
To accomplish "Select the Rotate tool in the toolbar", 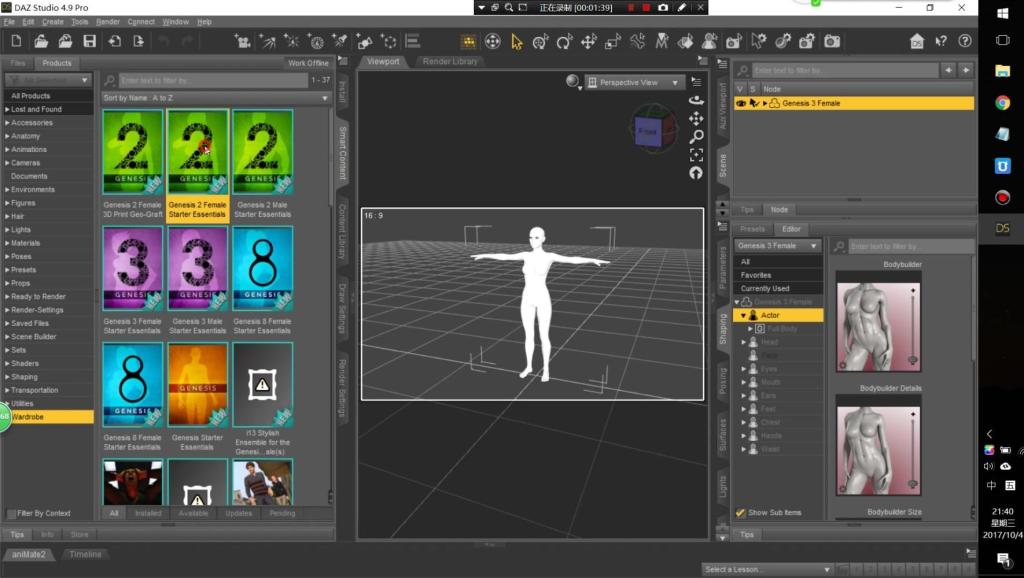I will [564, 42].
